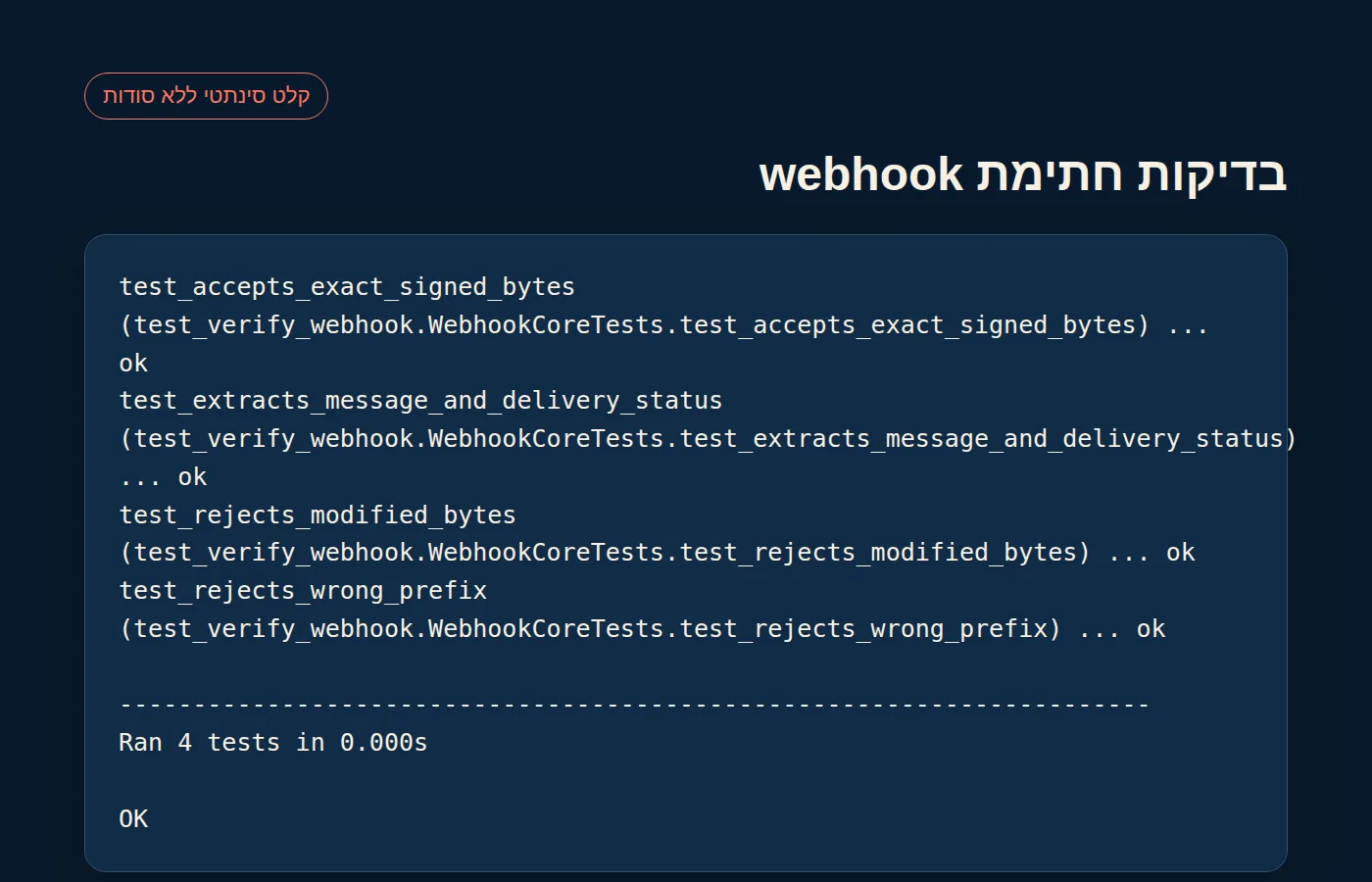Click the standalone line 'test_extracts_message_and_delivery_status'

(x=420, y=401)
